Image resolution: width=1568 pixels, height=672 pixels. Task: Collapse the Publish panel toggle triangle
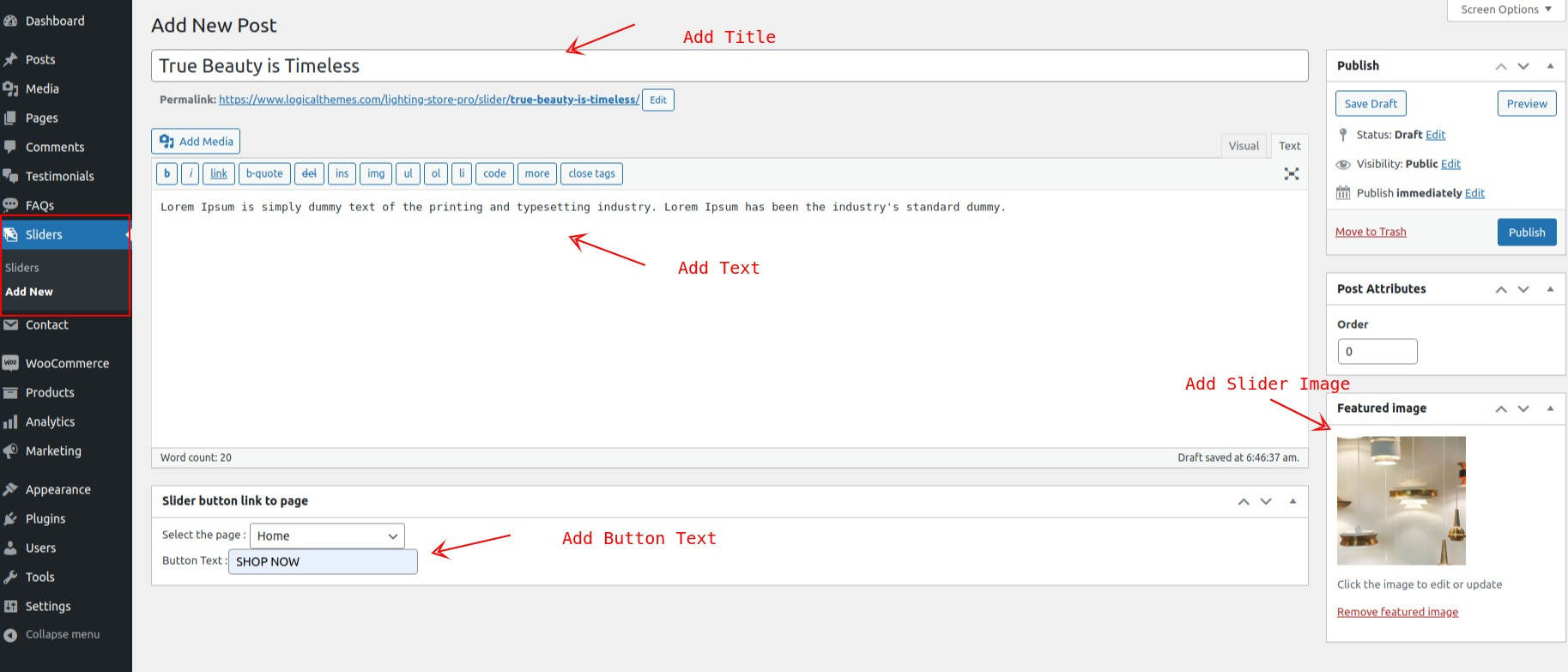tap(1550, 66)
